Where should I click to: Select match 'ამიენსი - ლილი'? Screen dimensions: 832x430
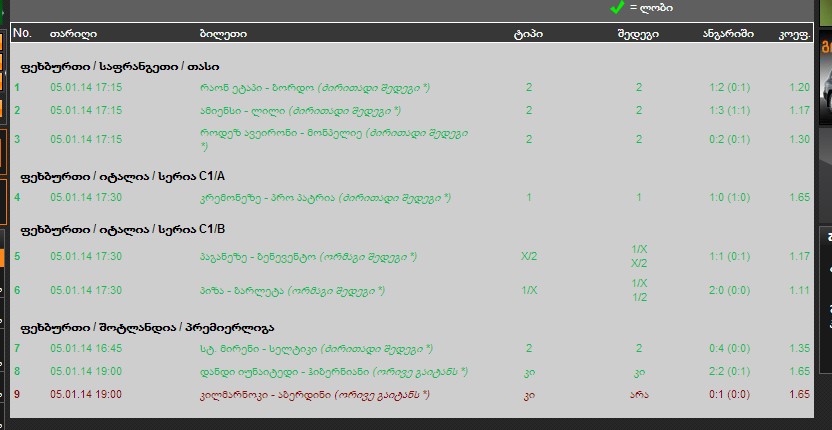pos(243,110)
